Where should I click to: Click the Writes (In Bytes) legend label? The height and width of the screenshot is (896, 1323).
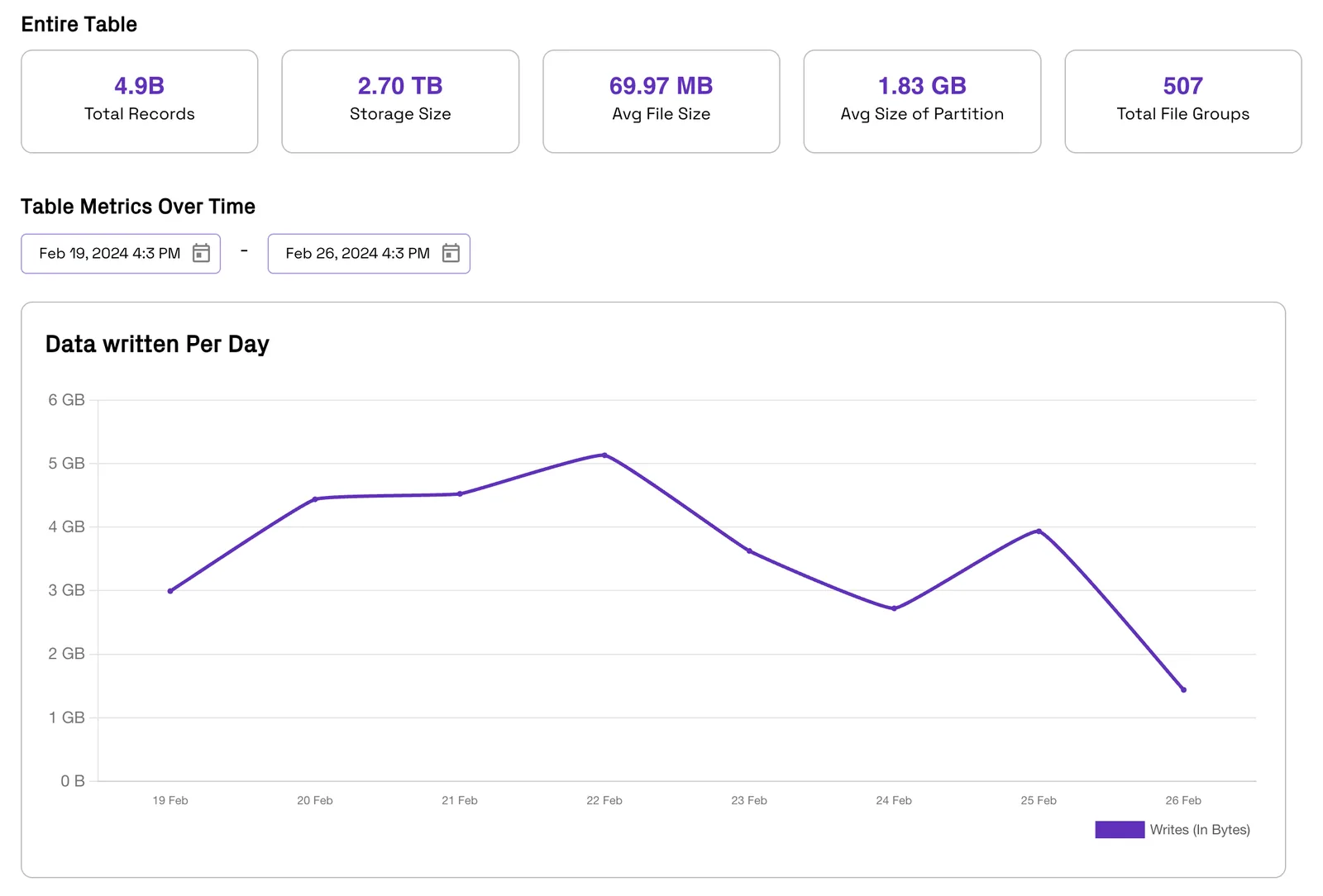1200,830
